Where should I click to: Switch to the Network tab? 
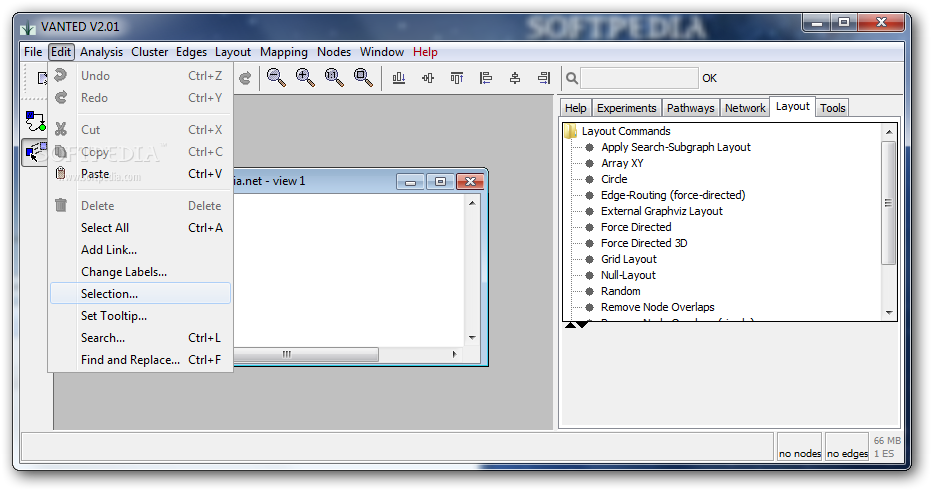click(745, 108)
